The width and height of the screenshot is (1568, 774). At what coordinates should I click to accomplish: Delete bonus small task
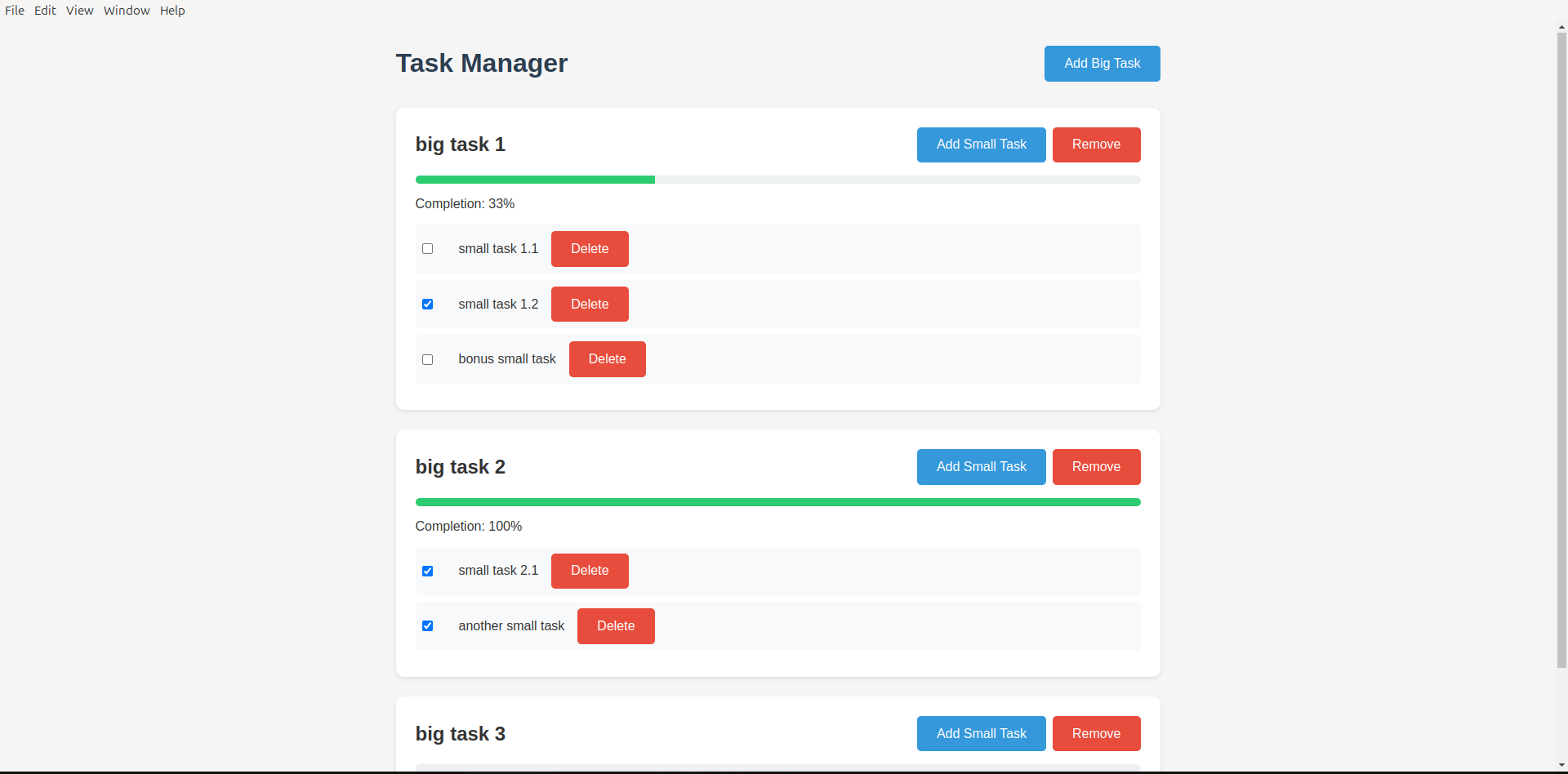(x=607, y=359)
